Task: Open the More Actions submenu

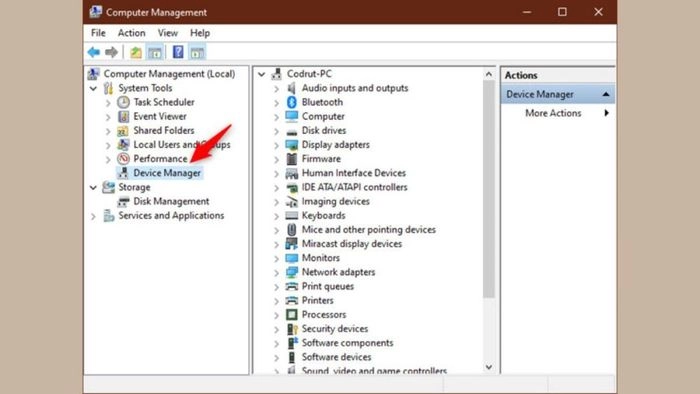Action: 558,113
